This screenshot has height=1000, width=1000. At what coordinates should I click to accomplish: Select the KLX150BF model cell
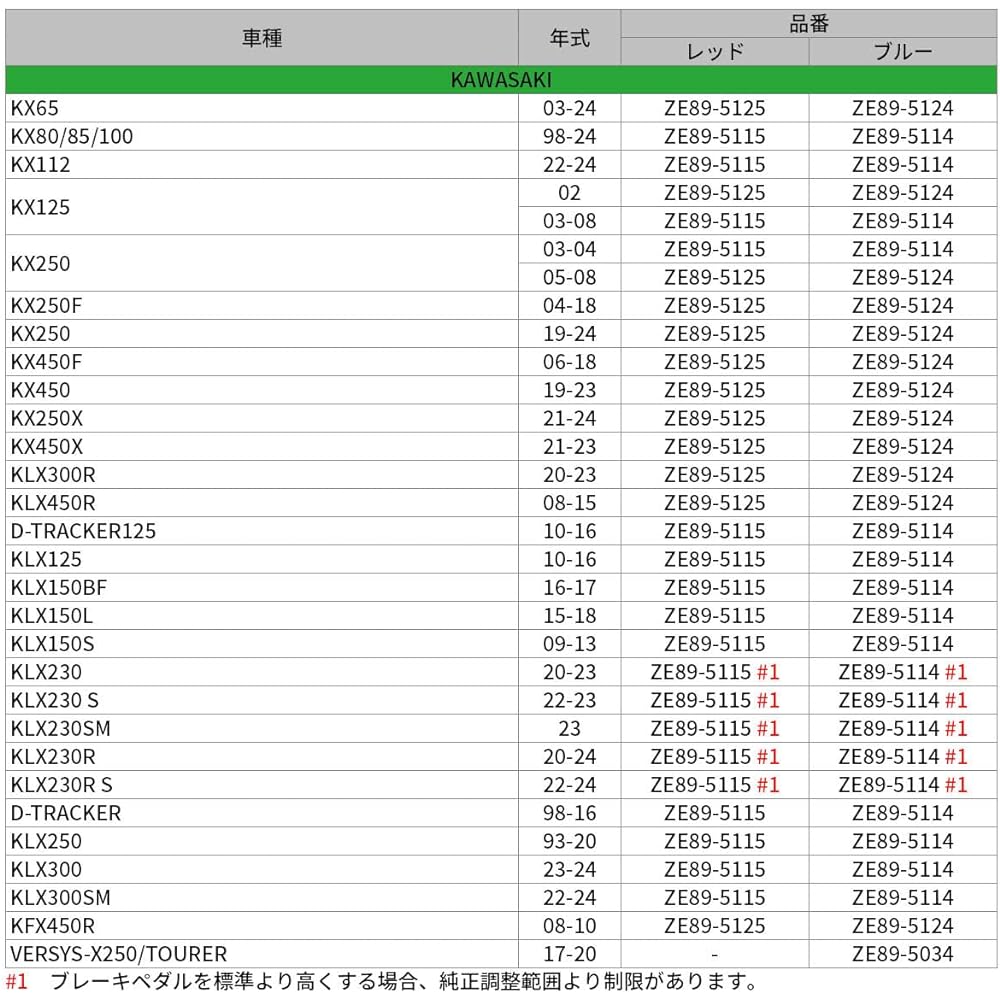point(261,587)
